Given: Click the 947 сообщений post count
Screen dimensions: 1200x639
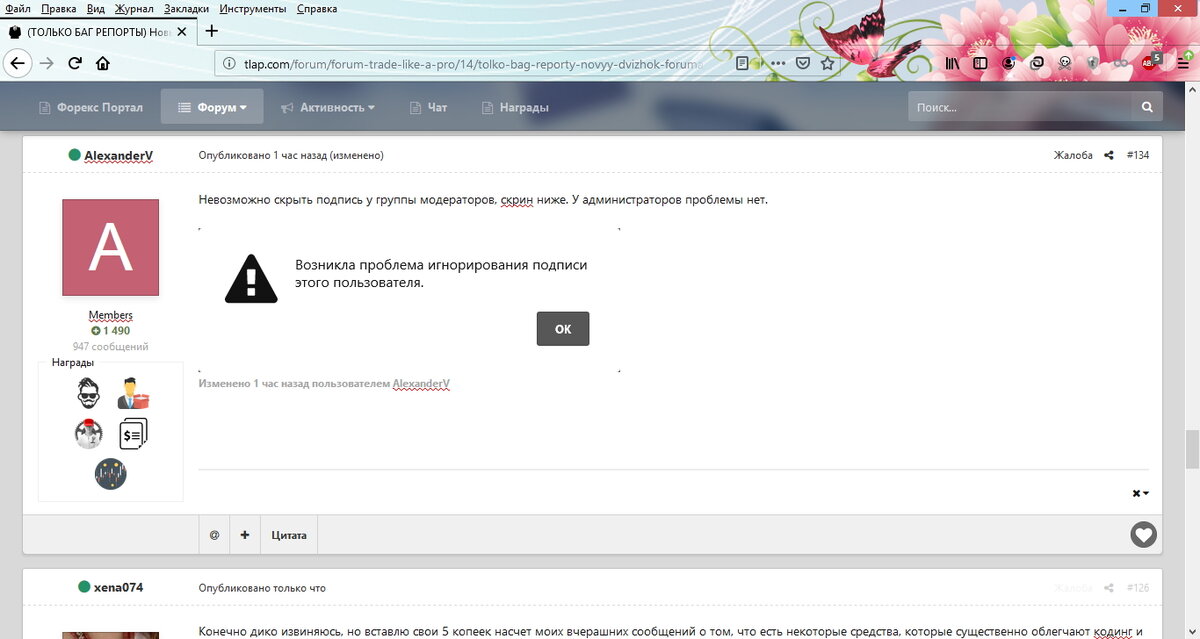Looking at the screenshot, I should point(110,346).
